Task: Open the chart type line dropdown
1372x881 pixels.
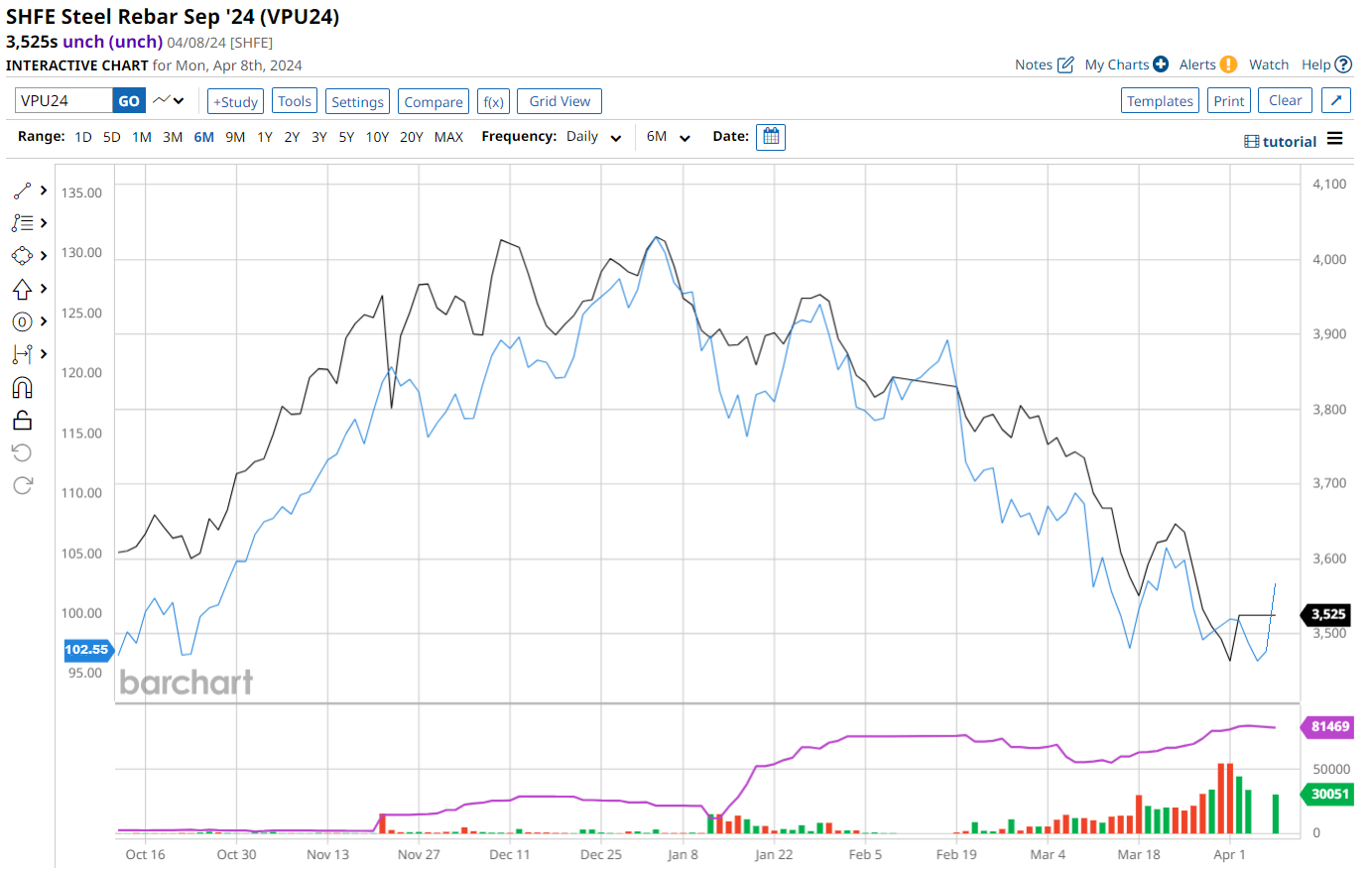Action: [169, 101]
